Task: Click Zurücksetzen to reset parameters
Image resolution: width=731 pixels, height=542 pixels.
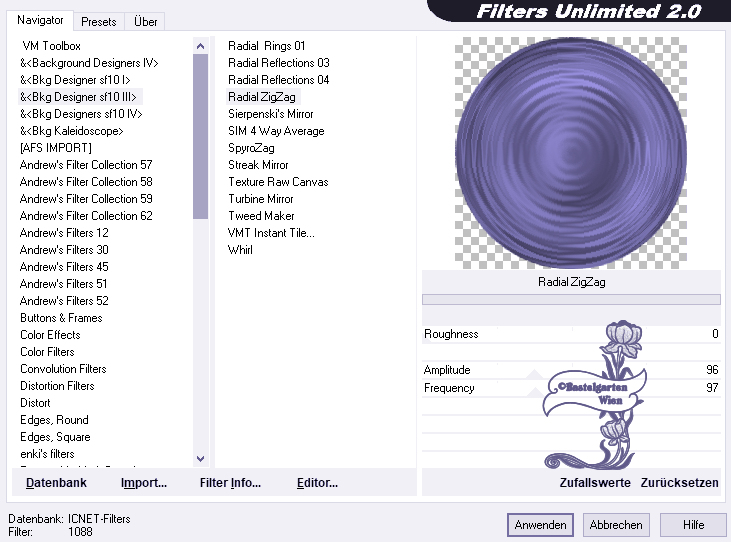Action: [679, 483]
